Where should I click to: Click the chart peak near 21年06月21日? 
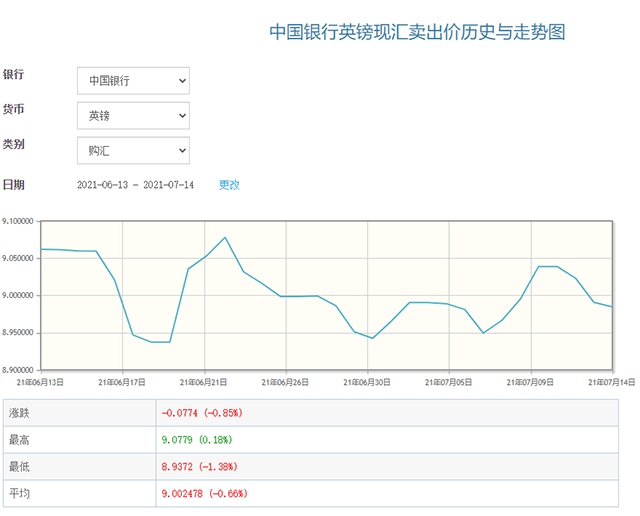225,237
